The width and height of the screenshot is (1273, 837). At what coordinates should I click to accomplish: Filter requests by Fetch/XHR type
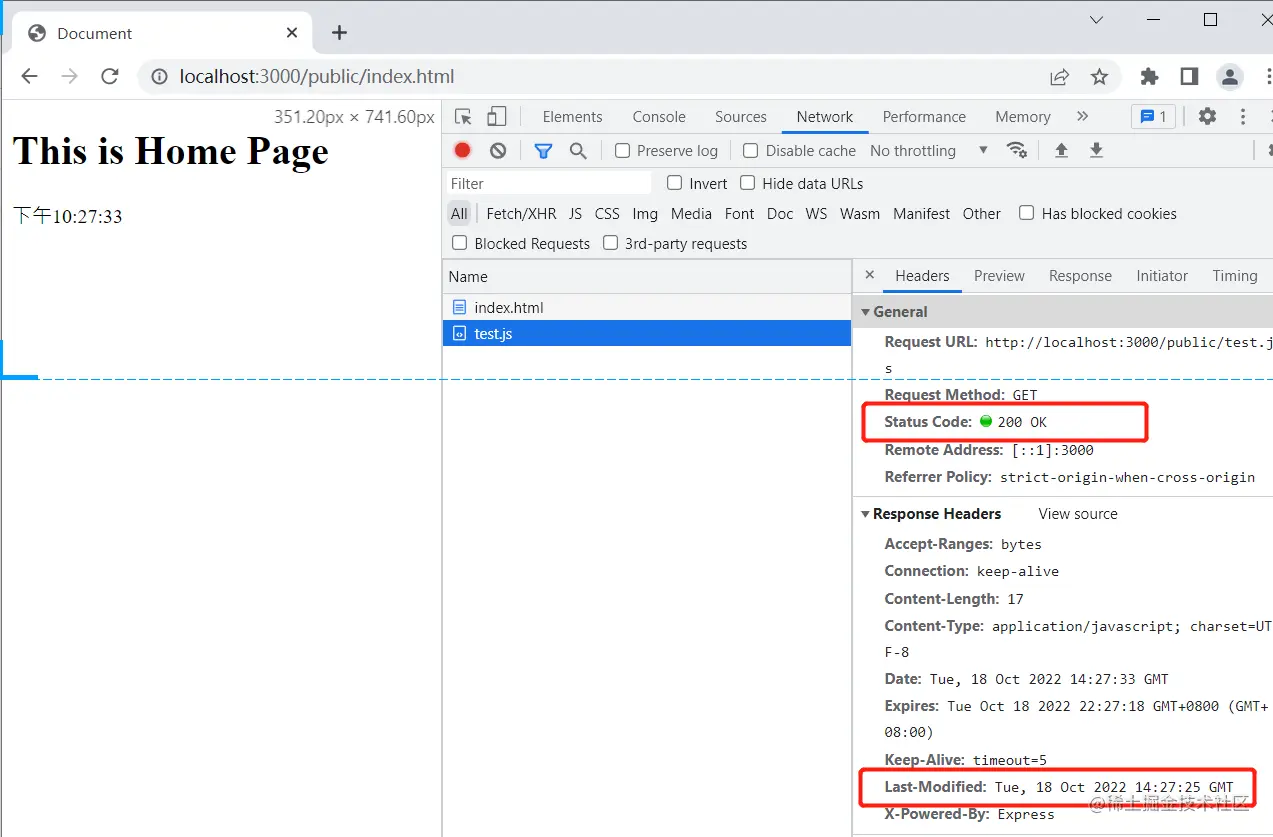tap(521, 214)
